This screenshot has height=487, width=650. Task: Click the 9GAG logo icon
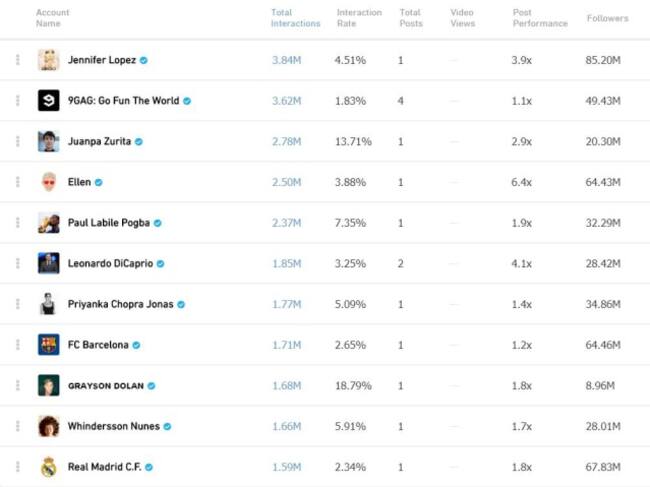[x=47, y=101]
